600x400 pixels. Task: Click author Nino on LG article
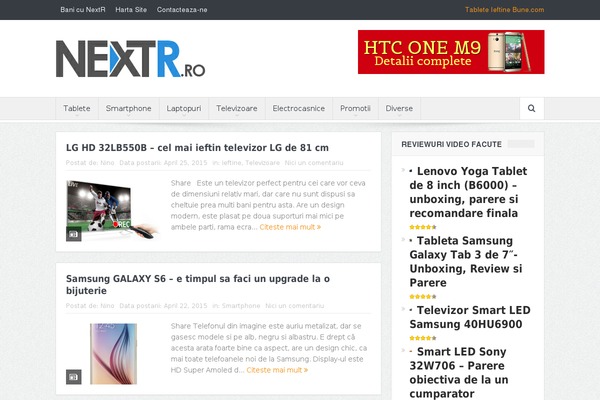107,163
